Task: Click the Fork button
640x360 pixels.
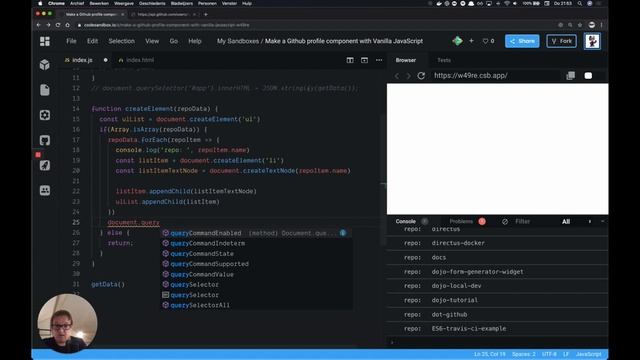Action: [x=561, y=41]
